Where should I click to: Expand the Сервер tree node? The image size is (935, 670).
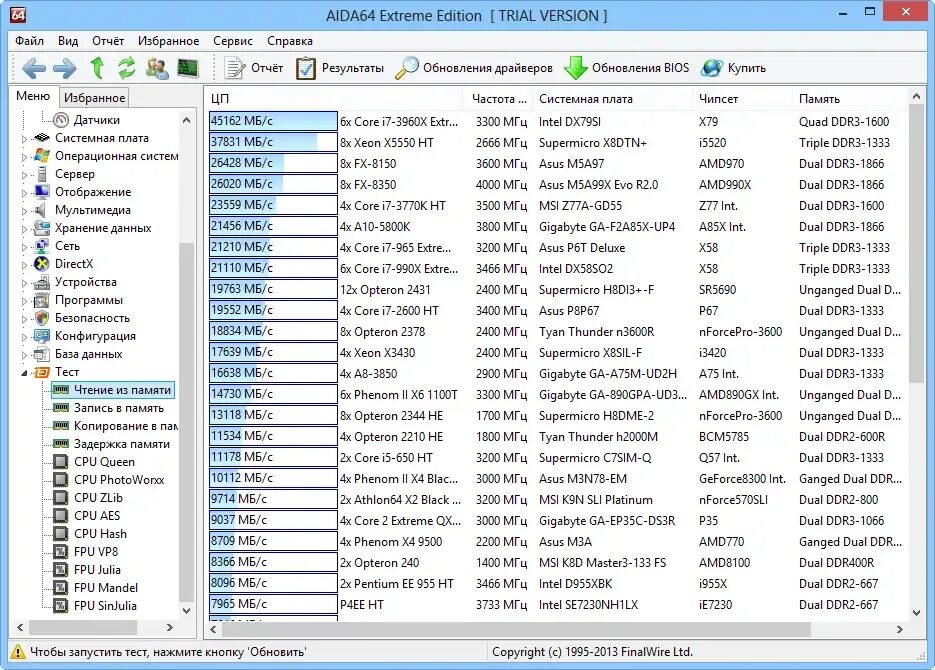24,175
